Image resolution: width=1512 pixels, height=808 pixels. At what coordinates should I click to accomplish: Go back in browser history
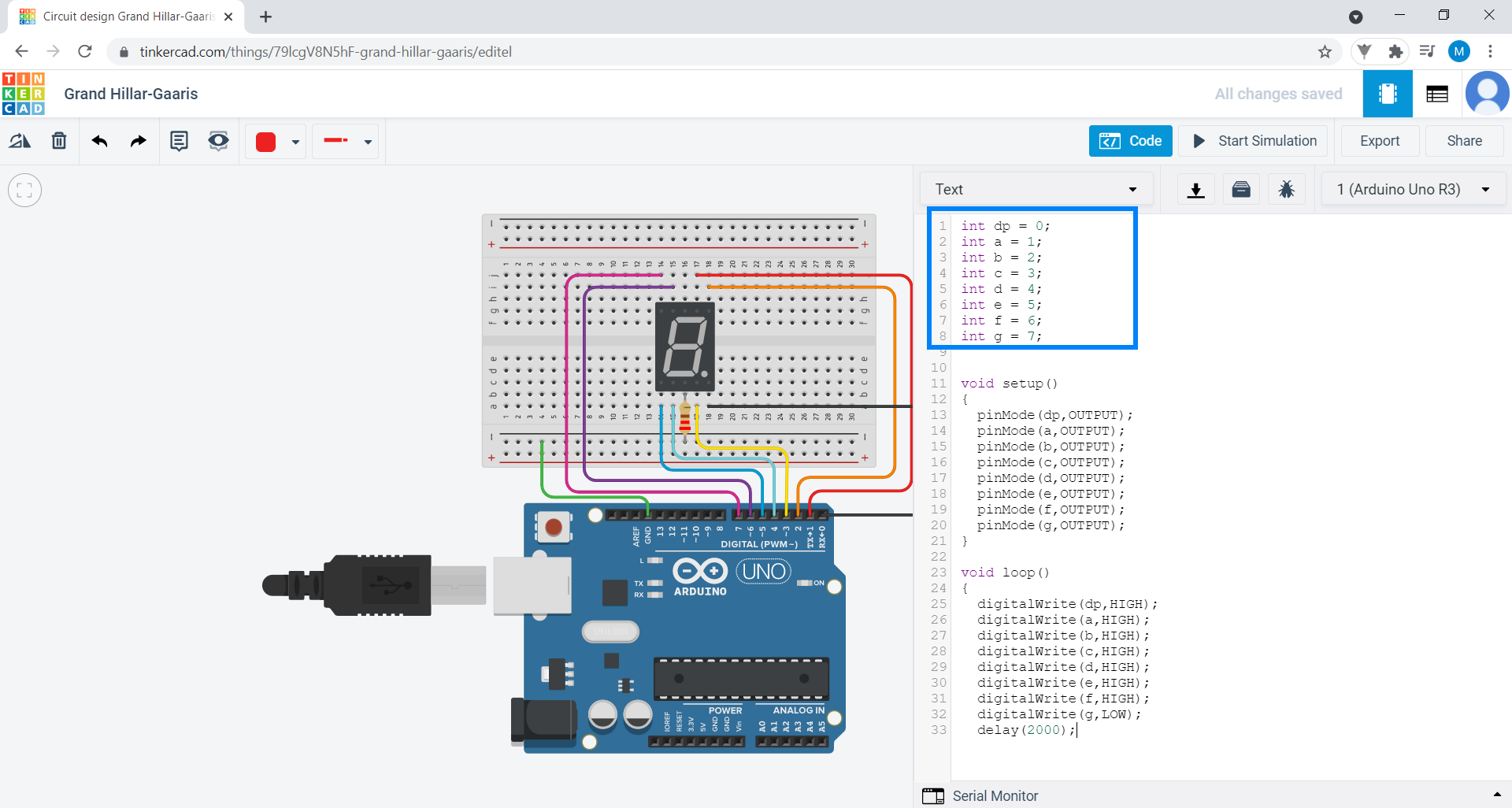pos(21,51)
